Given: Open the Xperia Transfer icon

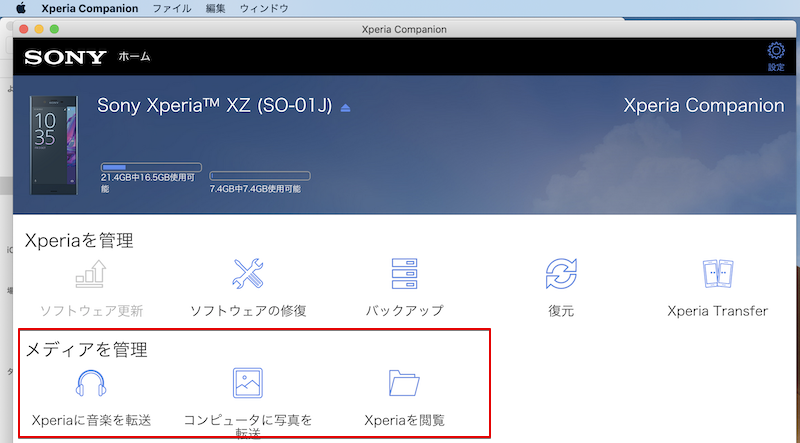Looking at the screenshot, I should [717, 273].
